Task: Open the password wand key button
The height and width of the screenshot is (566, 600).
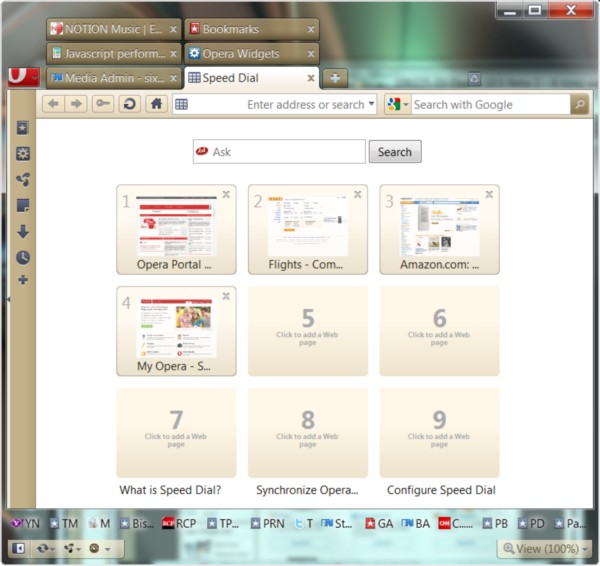Action: (103, 104)
